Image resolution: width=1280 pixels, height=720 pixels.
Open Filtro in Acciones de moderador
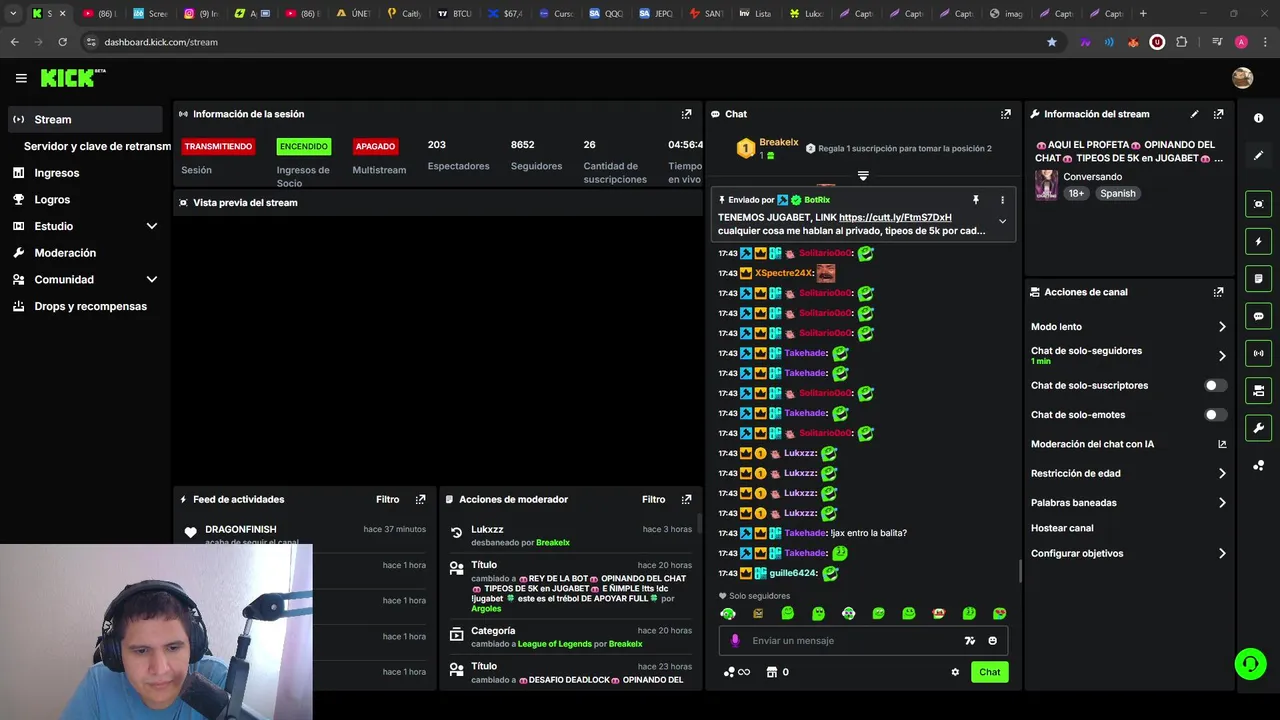(x=654, y=499)
